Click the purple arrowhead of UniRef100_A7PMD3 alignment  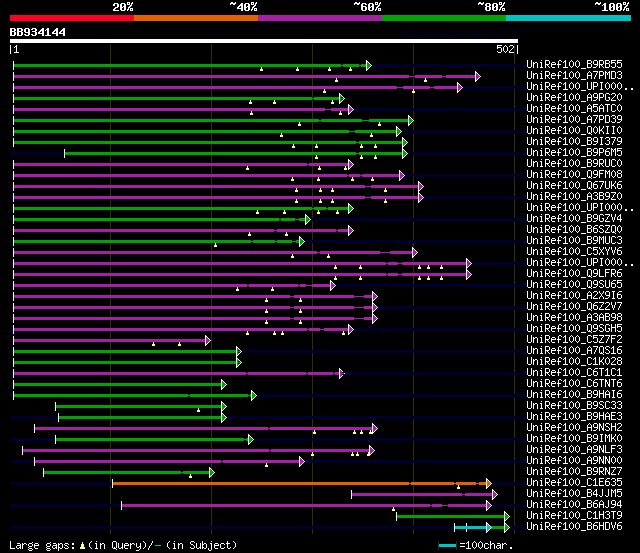(x=478, y=76)
